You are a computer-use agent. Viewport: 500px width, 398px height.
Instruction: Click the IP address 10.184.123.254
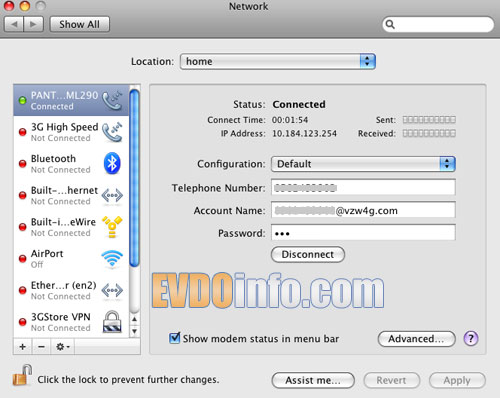pyautogui.click(x=304, y=134)
